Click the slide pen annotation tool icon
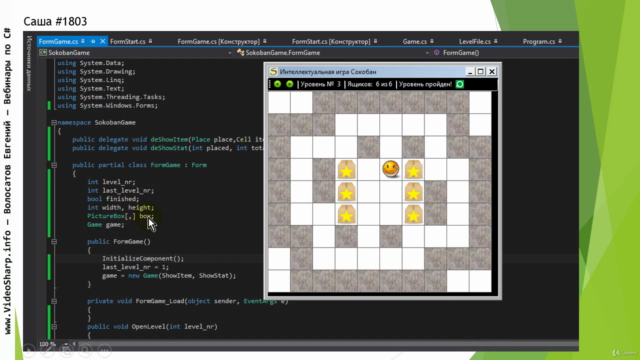 (x=47, y=350)
